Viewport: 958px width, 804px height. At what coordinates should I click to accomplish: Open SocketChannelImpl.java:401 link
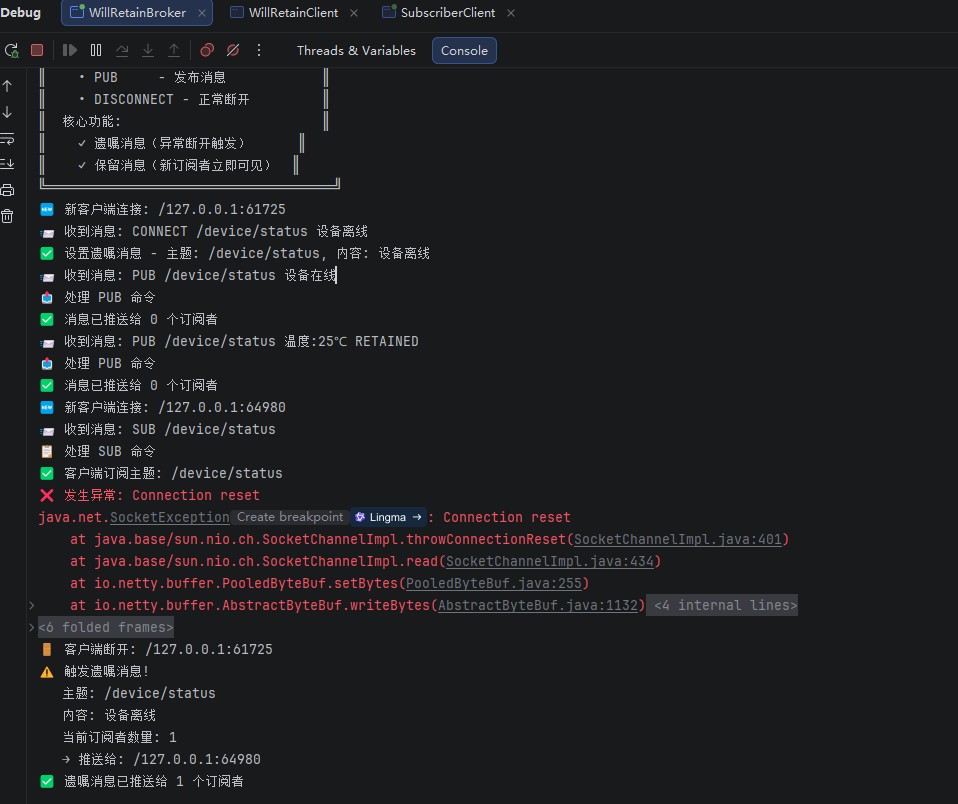point(678,539)
